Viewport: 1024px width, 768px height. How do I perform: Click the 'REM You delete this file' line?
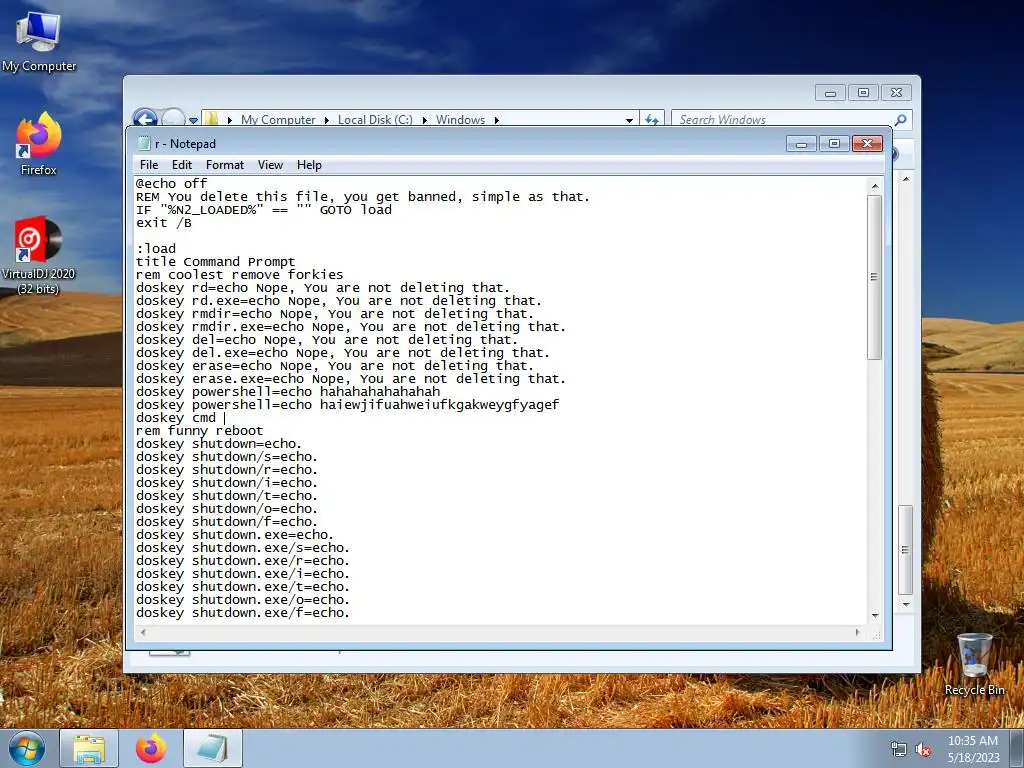pyautogui.click(x=362, y=197)
